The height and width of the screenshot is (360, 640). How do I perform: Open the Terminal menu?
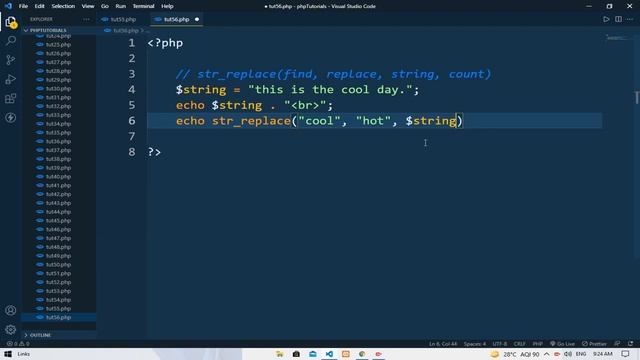pyautogui.click(x=143, y=6)
